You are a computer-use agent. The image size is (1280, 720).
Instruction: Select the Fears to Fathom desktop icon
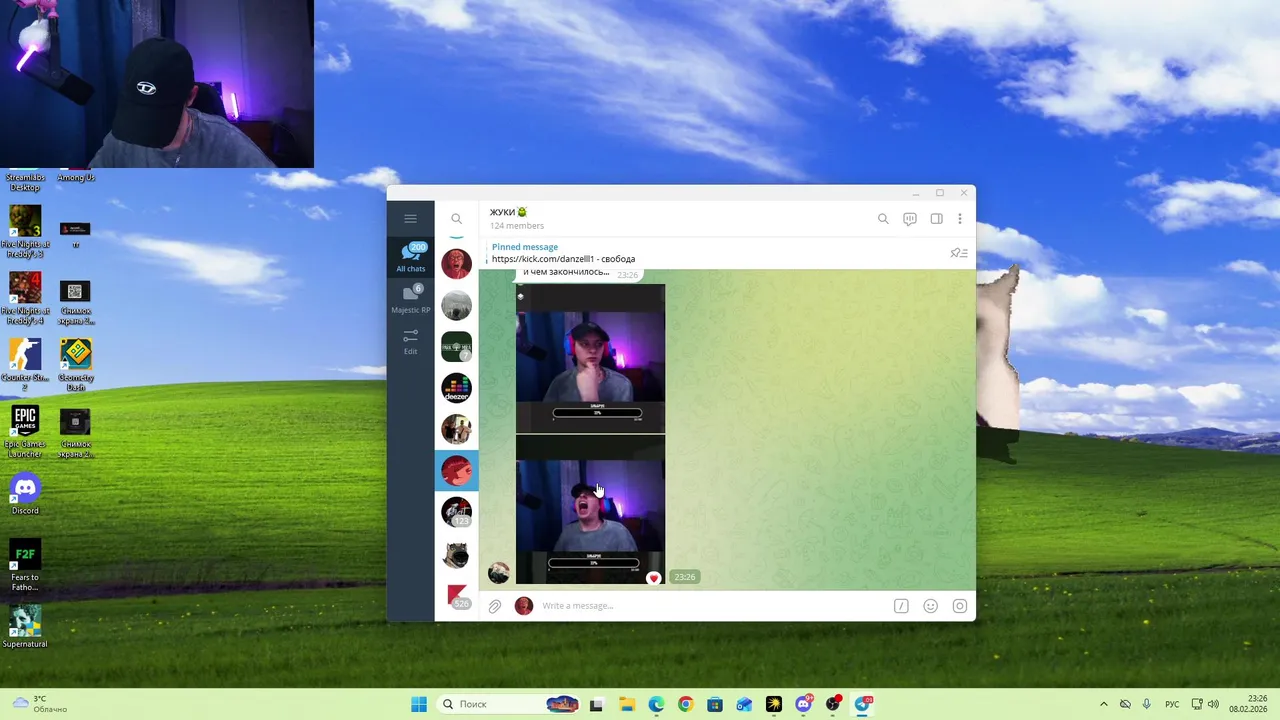click(25, 565)
